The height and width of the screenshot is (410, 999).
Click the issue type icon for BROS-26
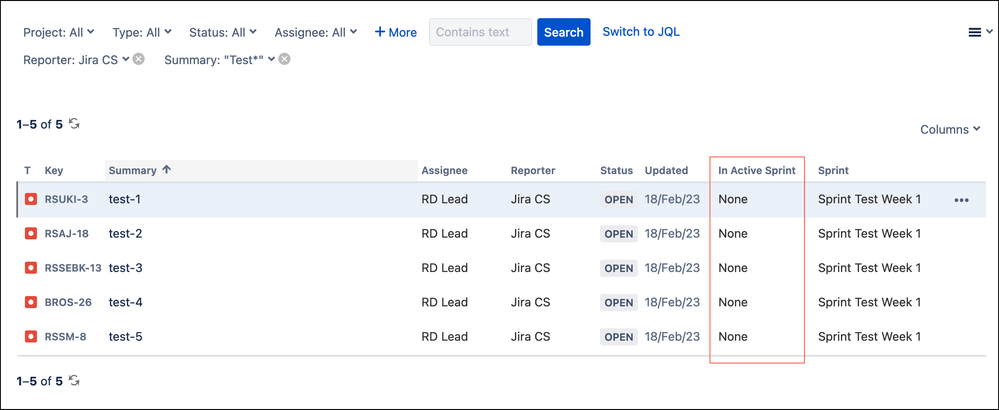click(31, 302)
